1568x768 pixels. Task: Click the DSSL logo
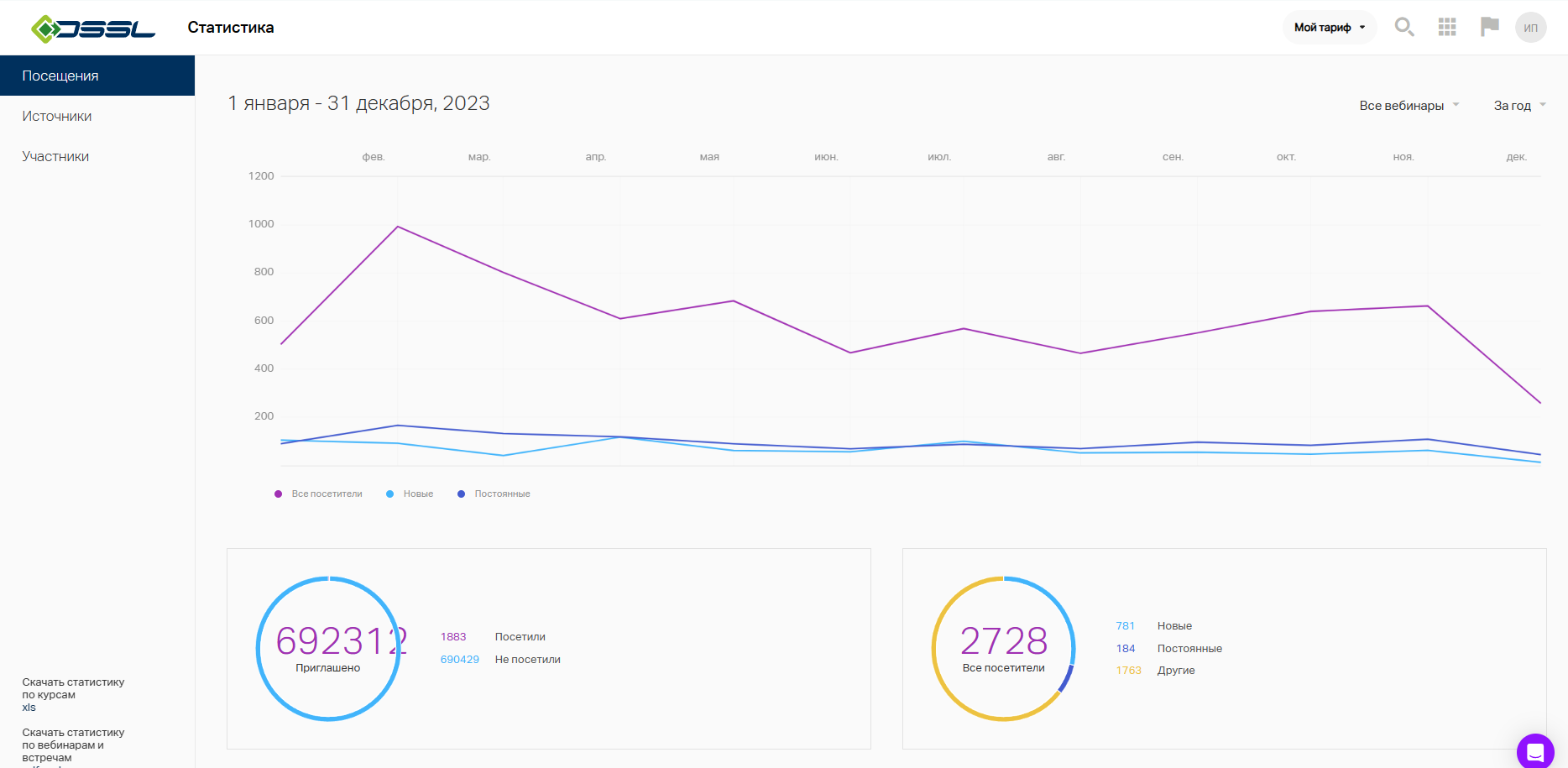[93, 29]
